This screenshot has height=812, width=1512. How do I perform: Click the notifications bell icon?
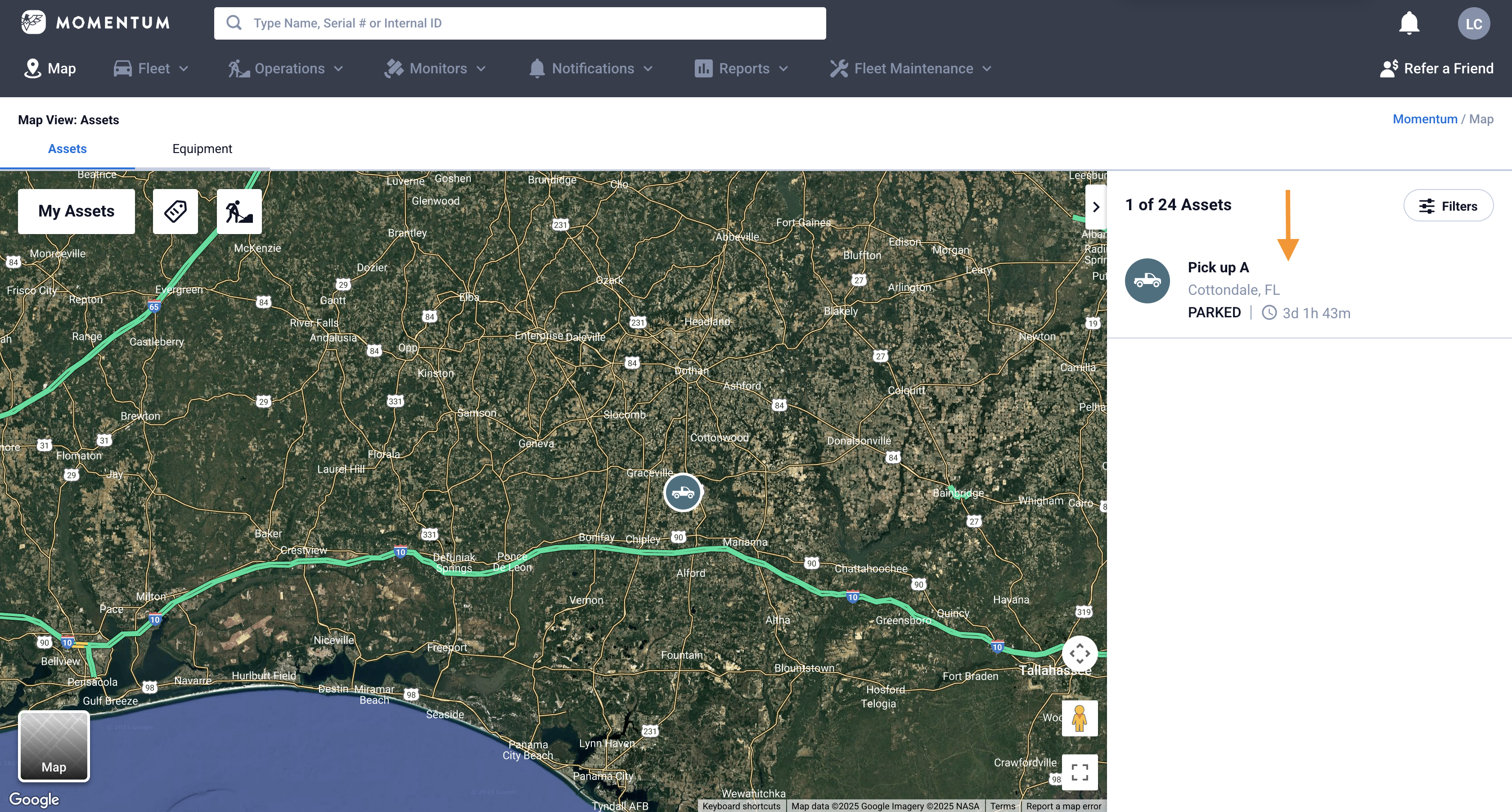(x=1408, y=23)
